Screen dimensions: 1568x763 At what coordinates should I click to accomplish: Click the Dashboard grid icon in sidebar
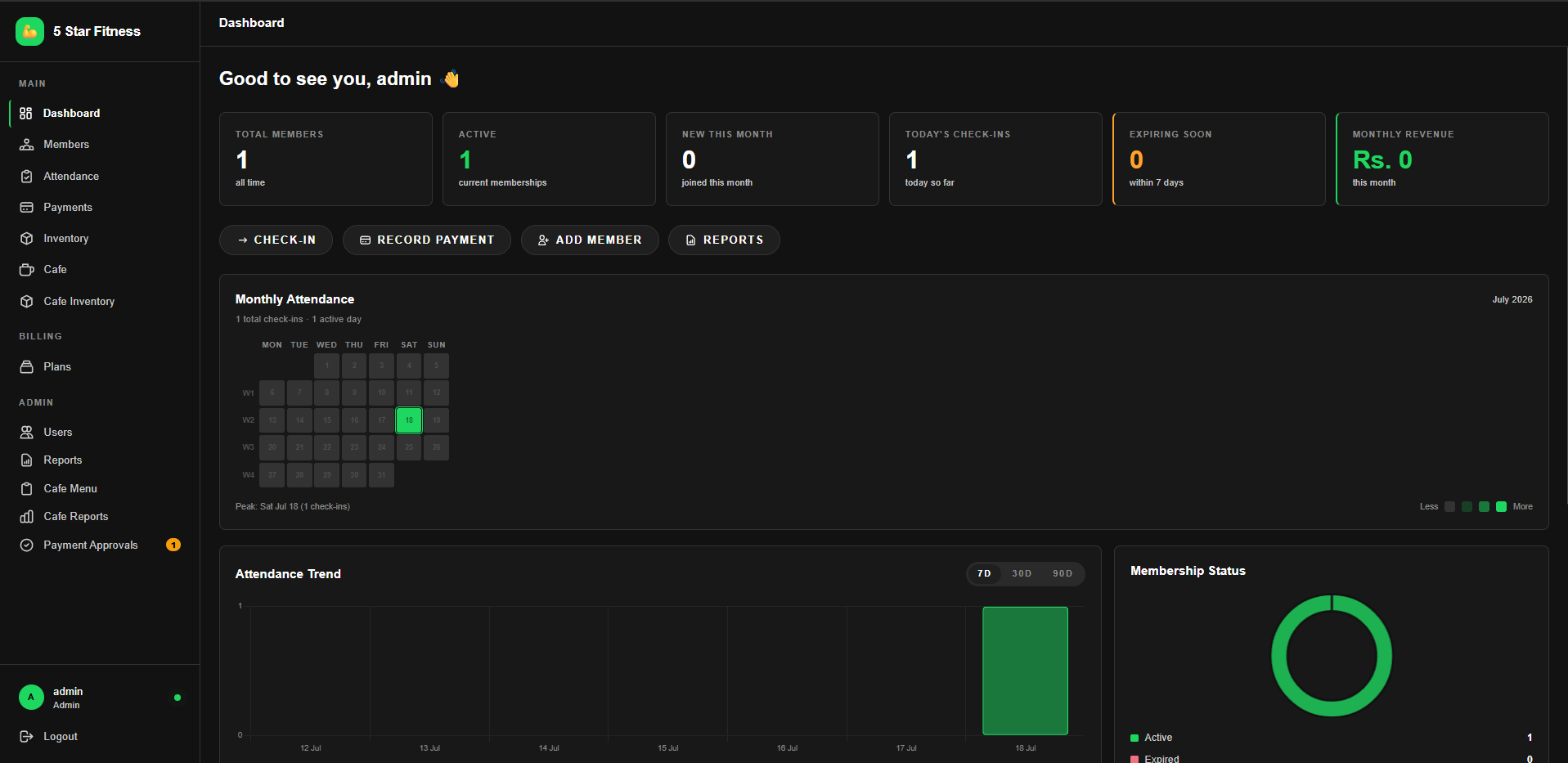coord(26,113)
